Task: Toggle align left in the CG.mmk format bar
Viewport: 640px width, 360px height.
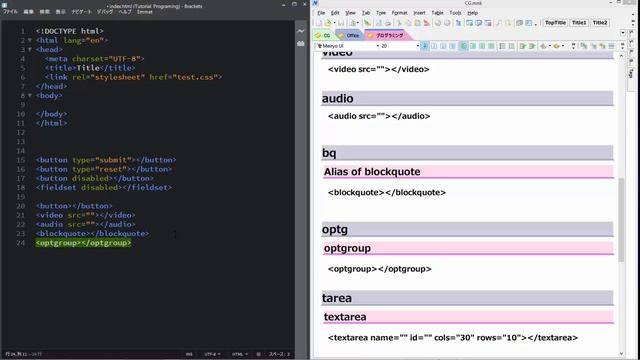Action: (464, 46)
